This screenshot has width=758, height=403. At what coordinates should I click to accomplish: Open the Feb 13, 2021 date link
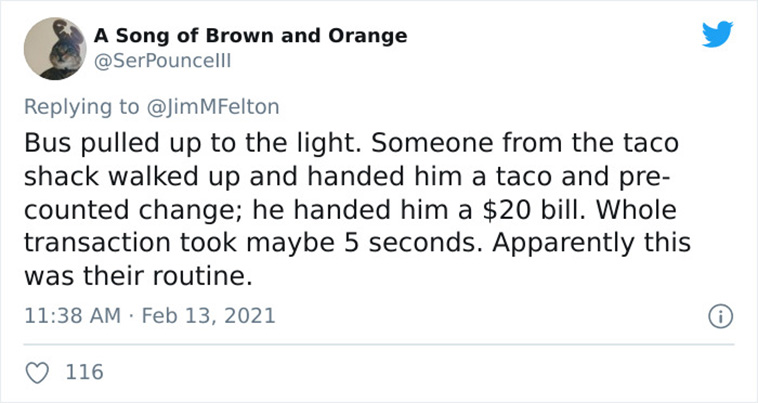point(208,316)
